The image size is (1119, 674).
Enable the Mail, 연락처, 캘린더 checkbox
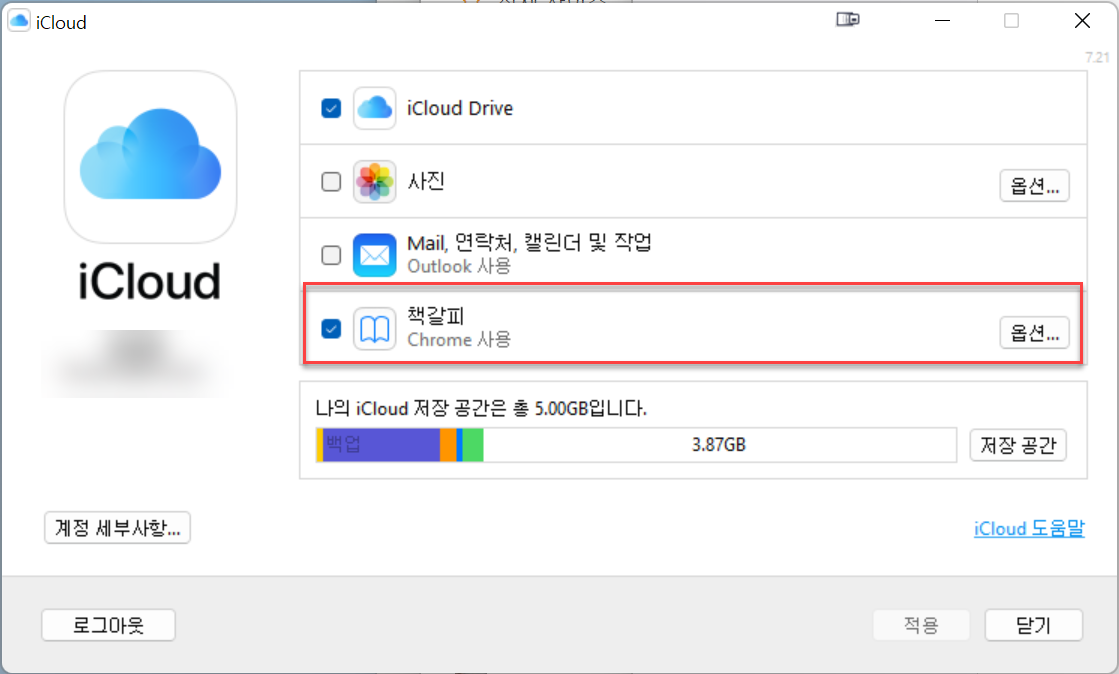331,255
